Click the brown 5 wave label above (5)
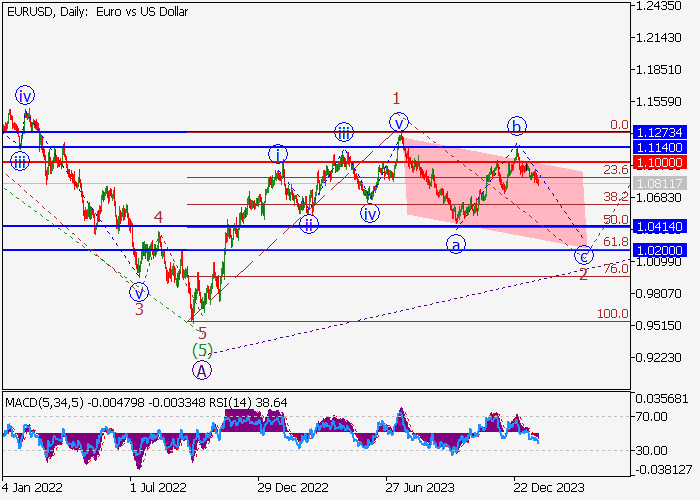Viewport: 700px width, 500px height. (202, 333)
